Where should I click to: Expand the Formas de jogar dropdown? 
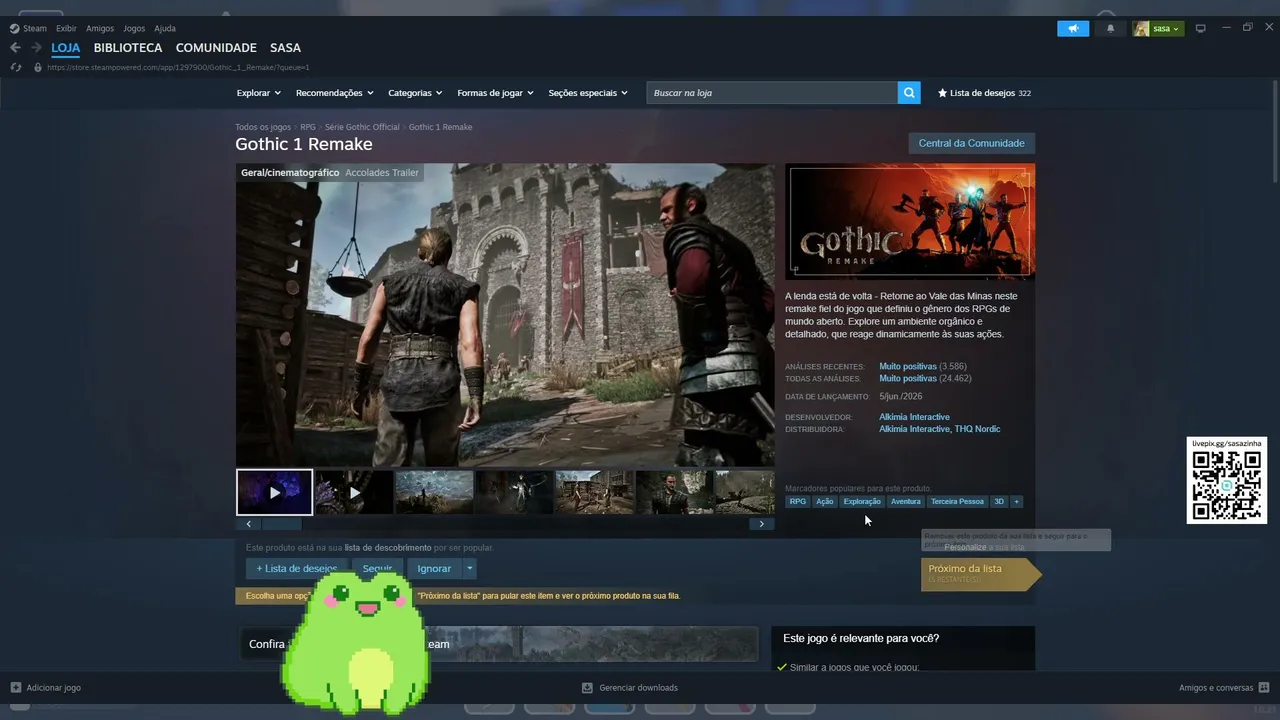click(x=495, y=93)
